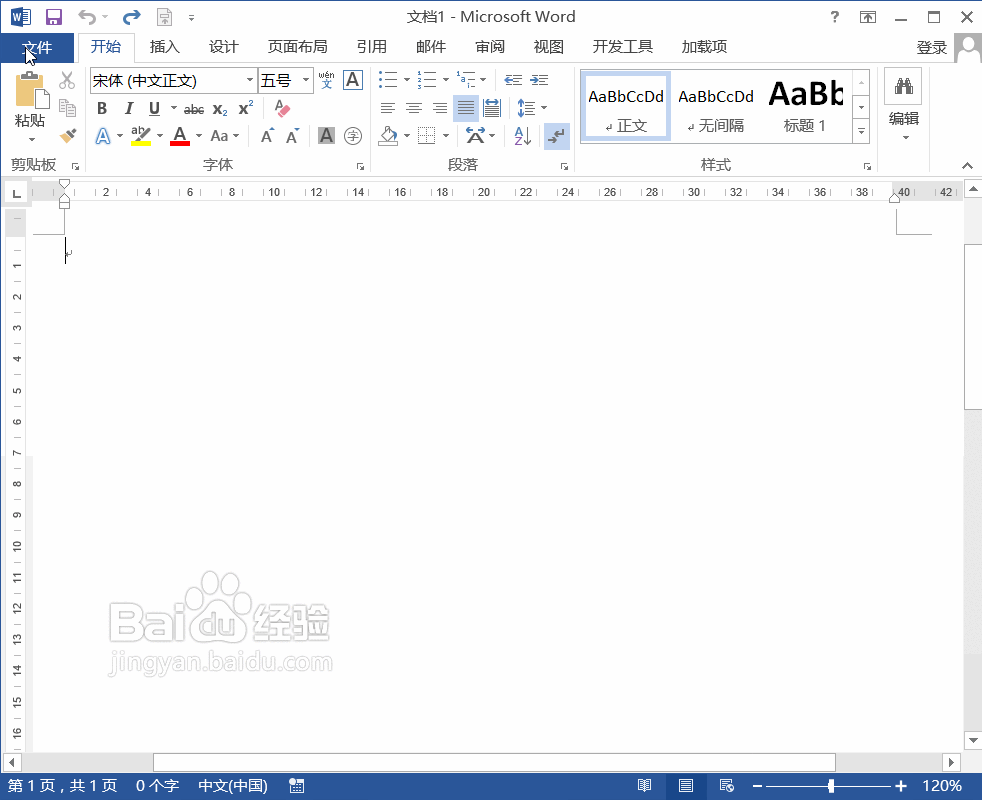Click the Cut scissors icon
Viewport: 982px width, 800px height.
tap(67, 80)
